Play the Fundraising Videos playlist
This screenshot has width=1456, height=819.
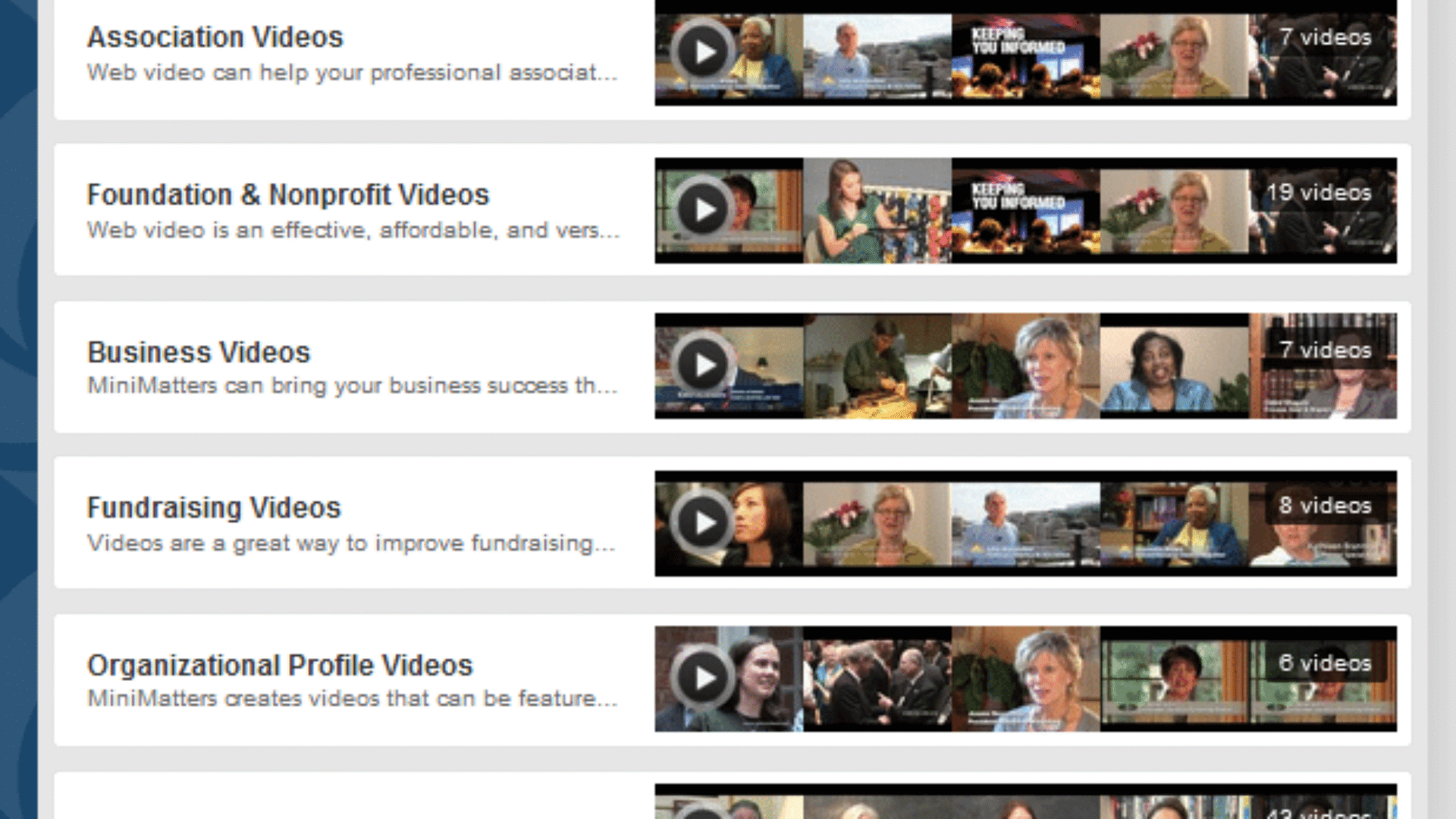click(x=702, y=522)
